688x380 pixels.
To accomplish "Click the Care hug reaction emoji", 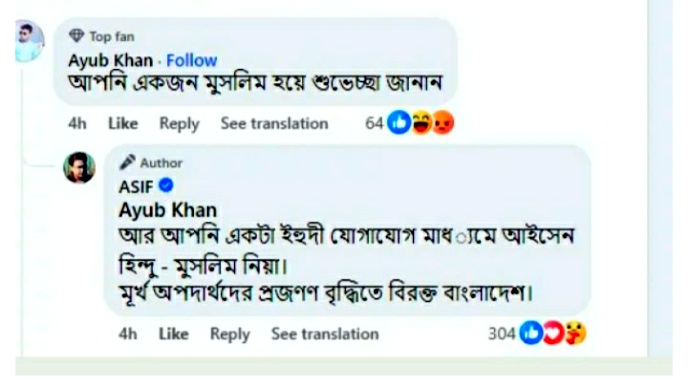I will pos(575,333).
